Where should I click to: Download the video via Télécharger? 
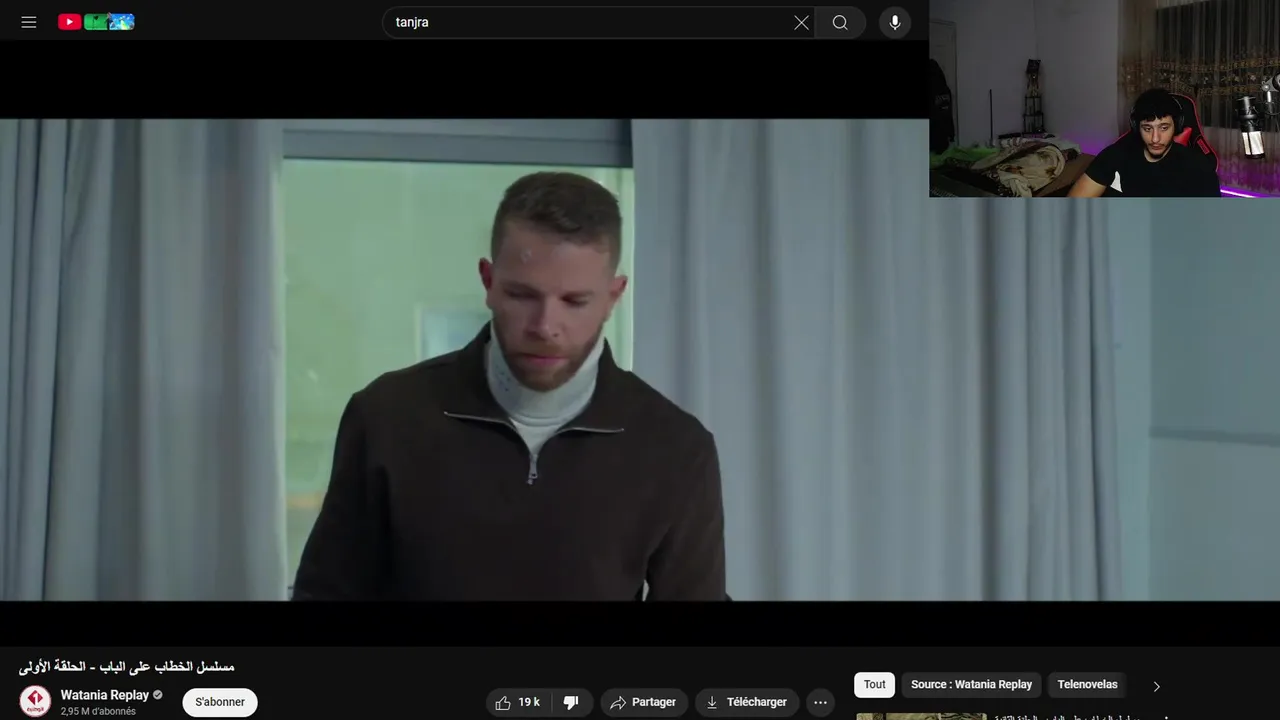pyautogui.click(x=747, y=702)
